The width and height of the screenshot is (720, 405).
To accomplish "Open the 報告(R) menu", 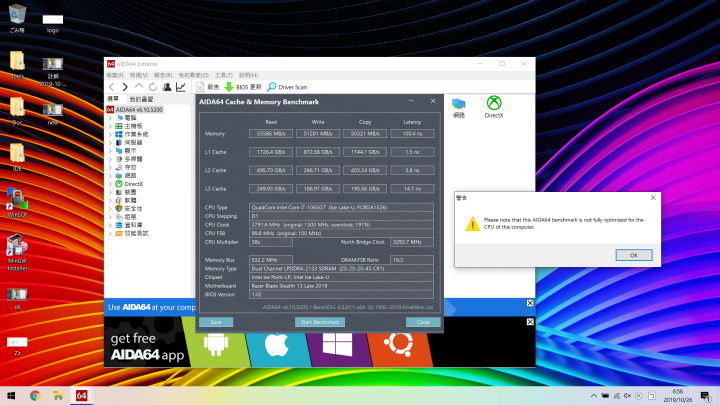I will (163, 75).
